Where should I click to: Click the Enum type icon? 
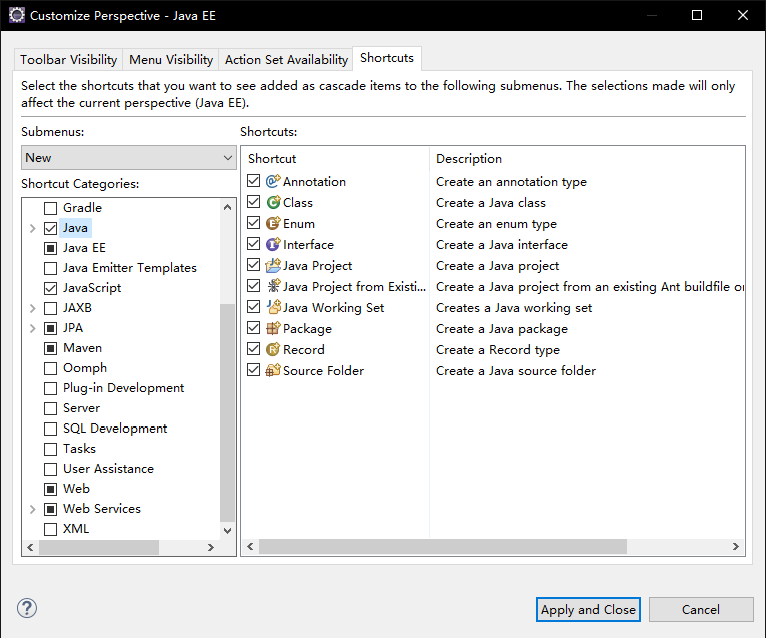[x=273, y=223]
